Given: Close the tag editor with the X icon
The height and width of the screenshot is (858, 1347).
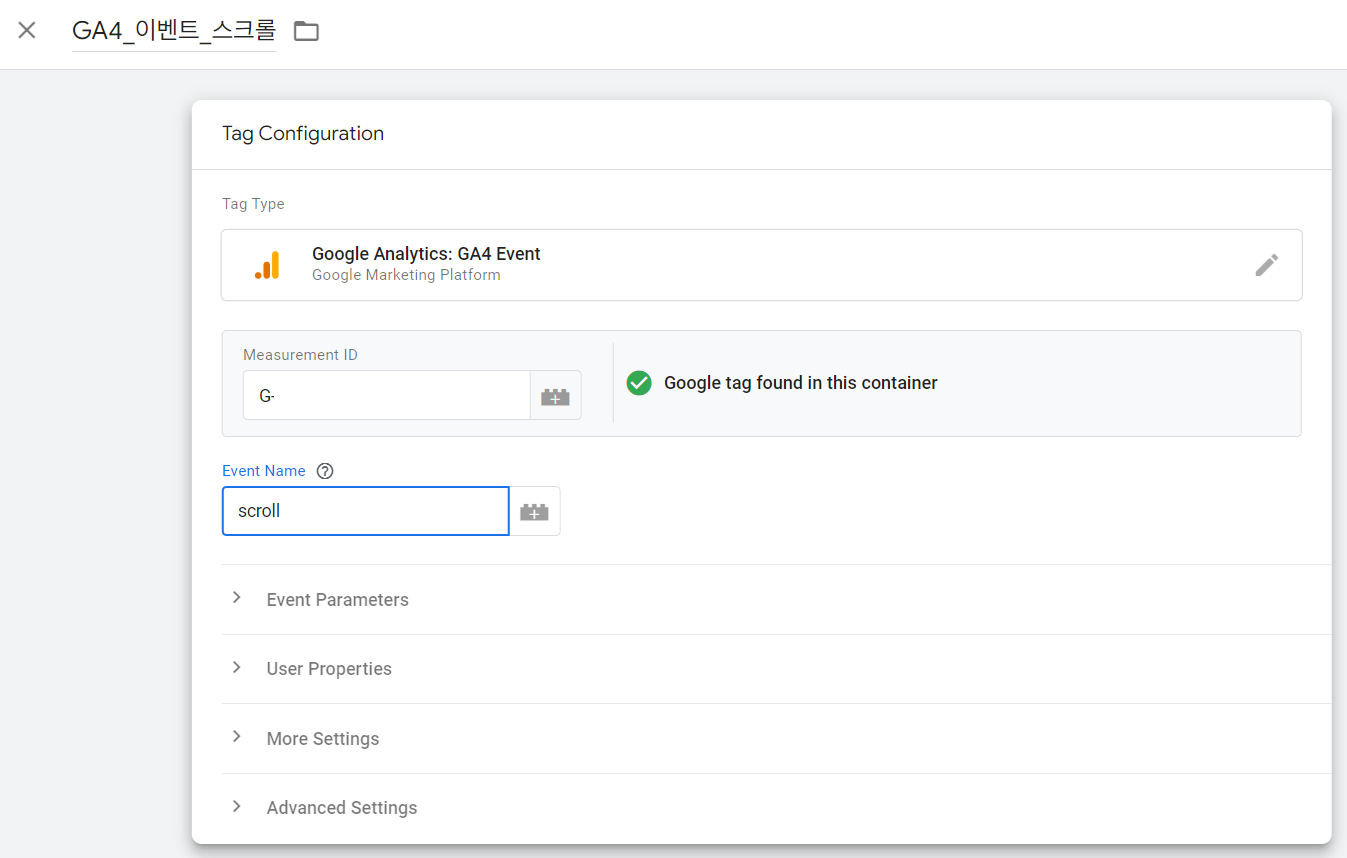Looking at the screenshot, I should coord(27,30).
